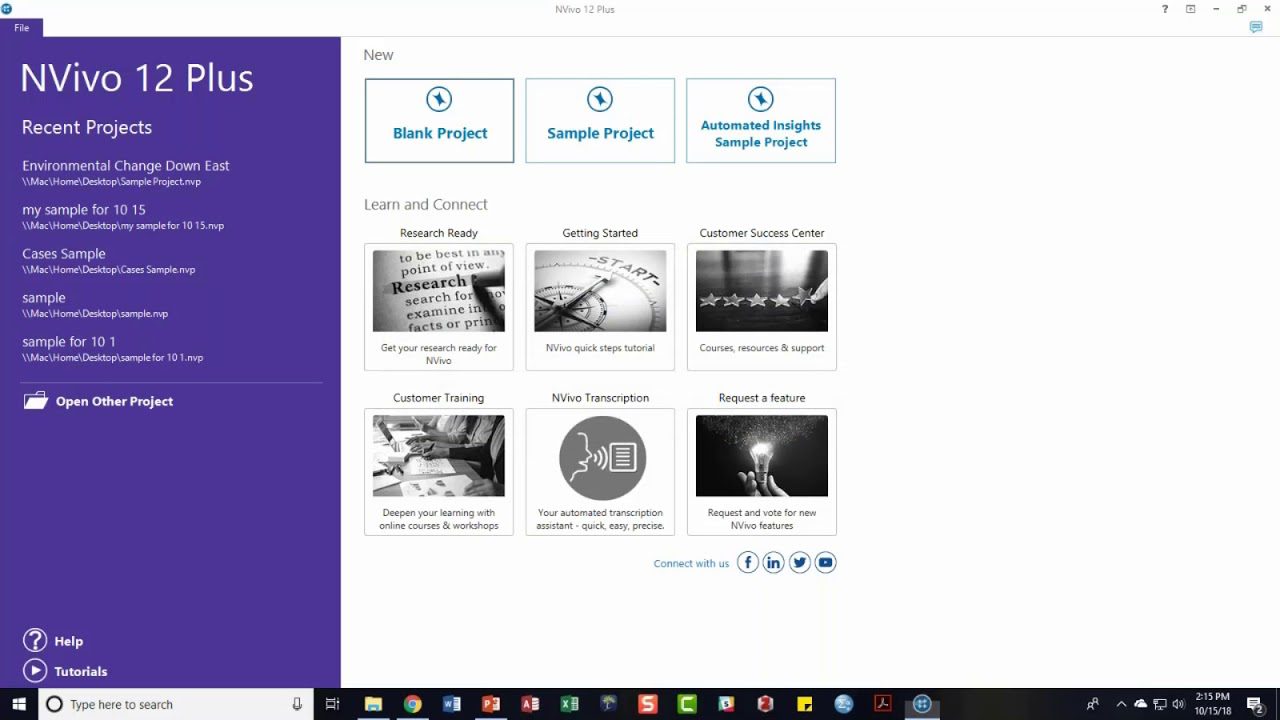Open Microsoft Excel from the taskbar

569,704
